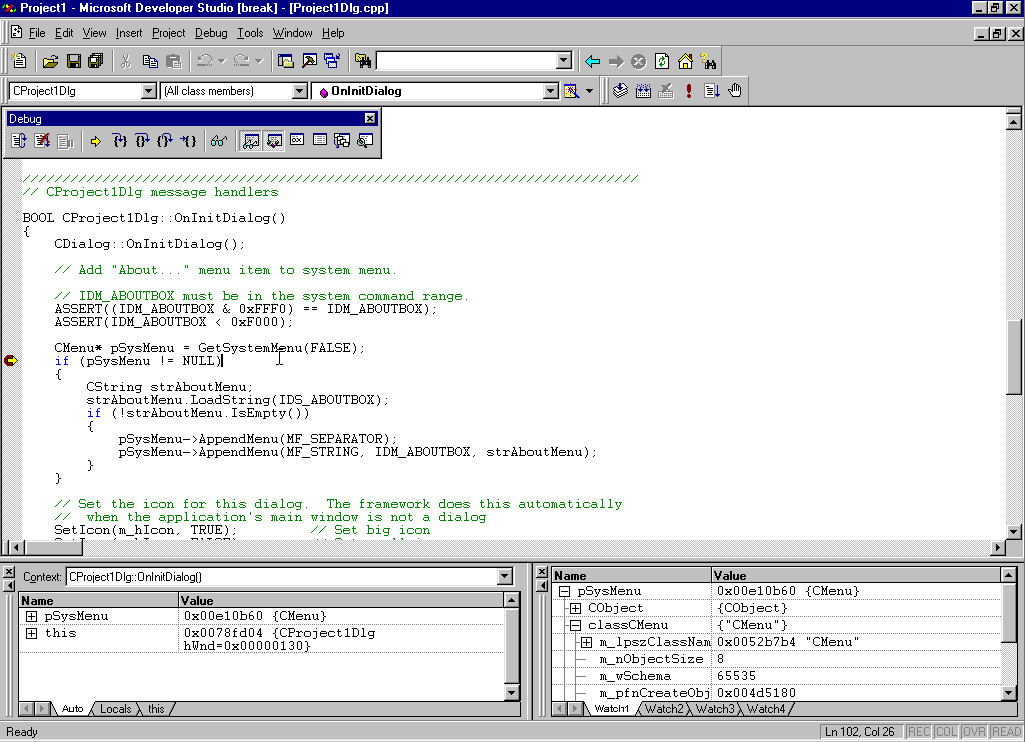Viewport: 1025px width, 742px height.
Task: Toggle the Memory window button
Action: [320, 141]
